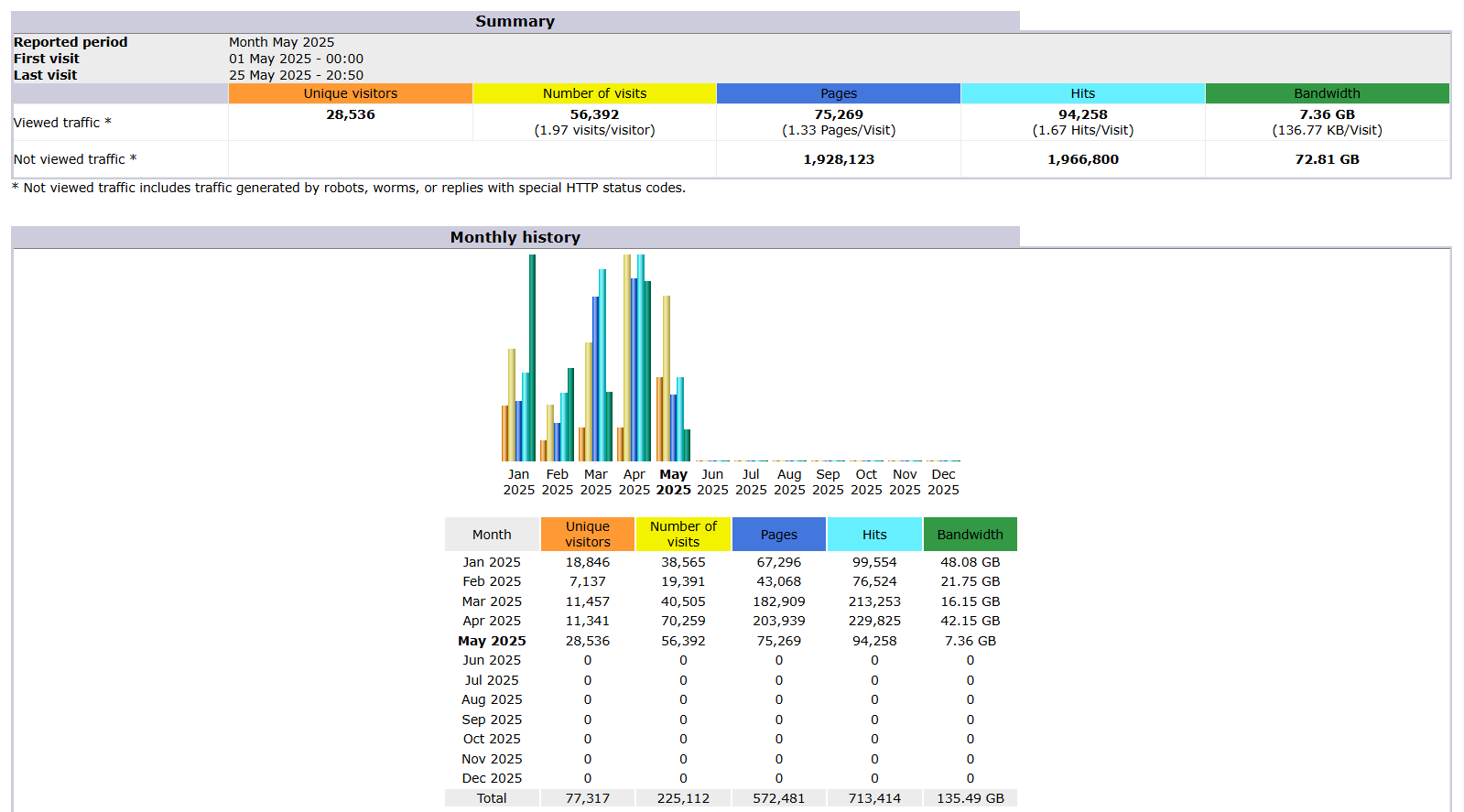Click the 72.81 GB not viewed bandwidth value
Screen dimensions: 1464x812
pos(1327,159)
